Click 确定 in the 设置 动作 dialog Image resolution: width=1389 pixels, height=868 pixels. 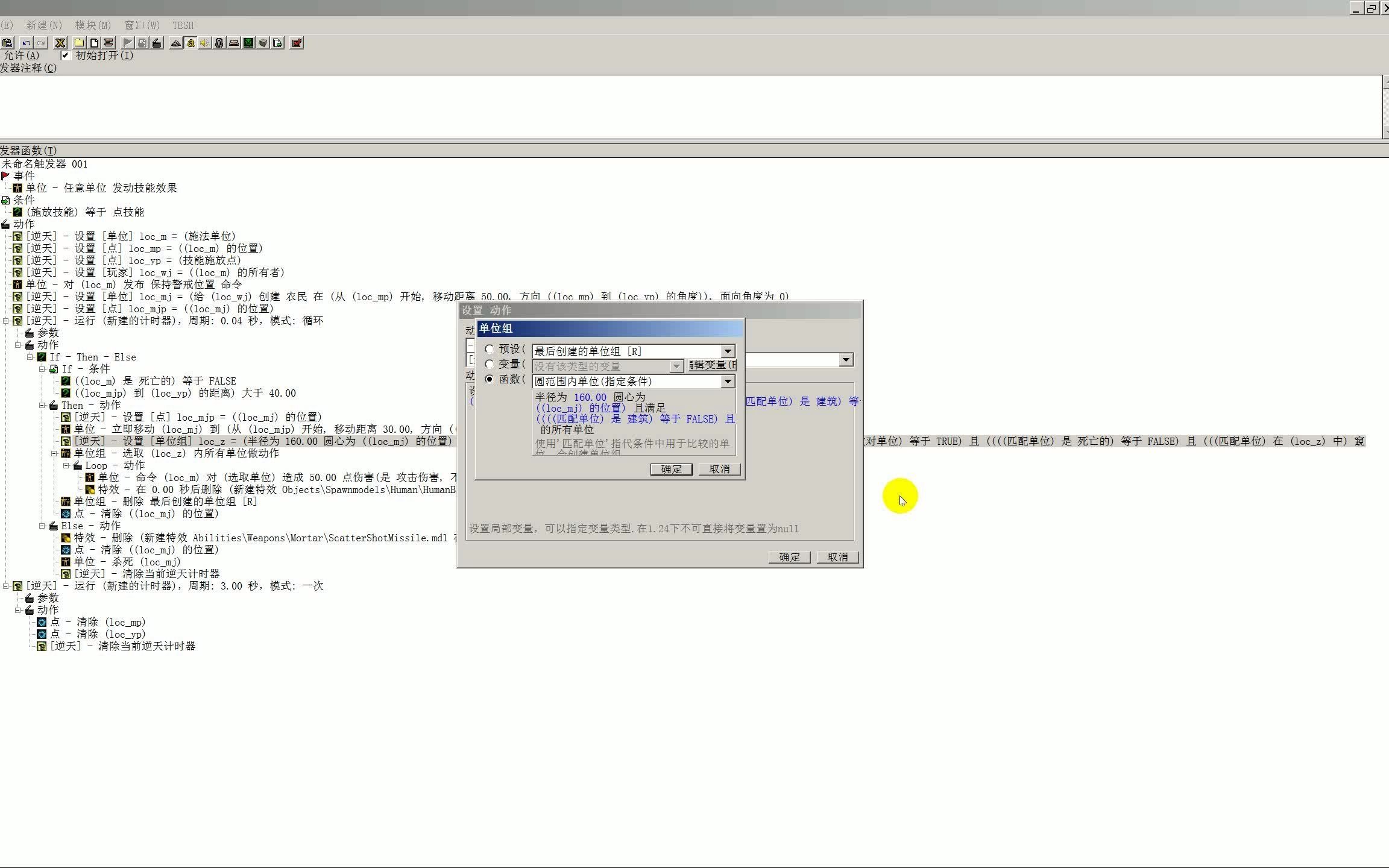coord(789,558)
